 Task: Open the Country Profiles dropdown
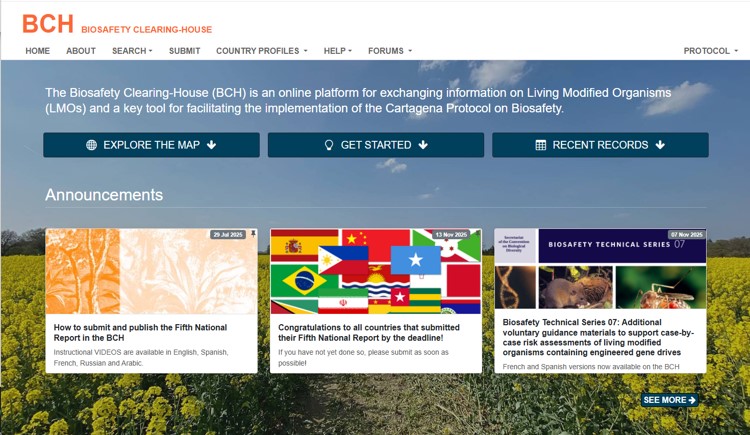261,51
